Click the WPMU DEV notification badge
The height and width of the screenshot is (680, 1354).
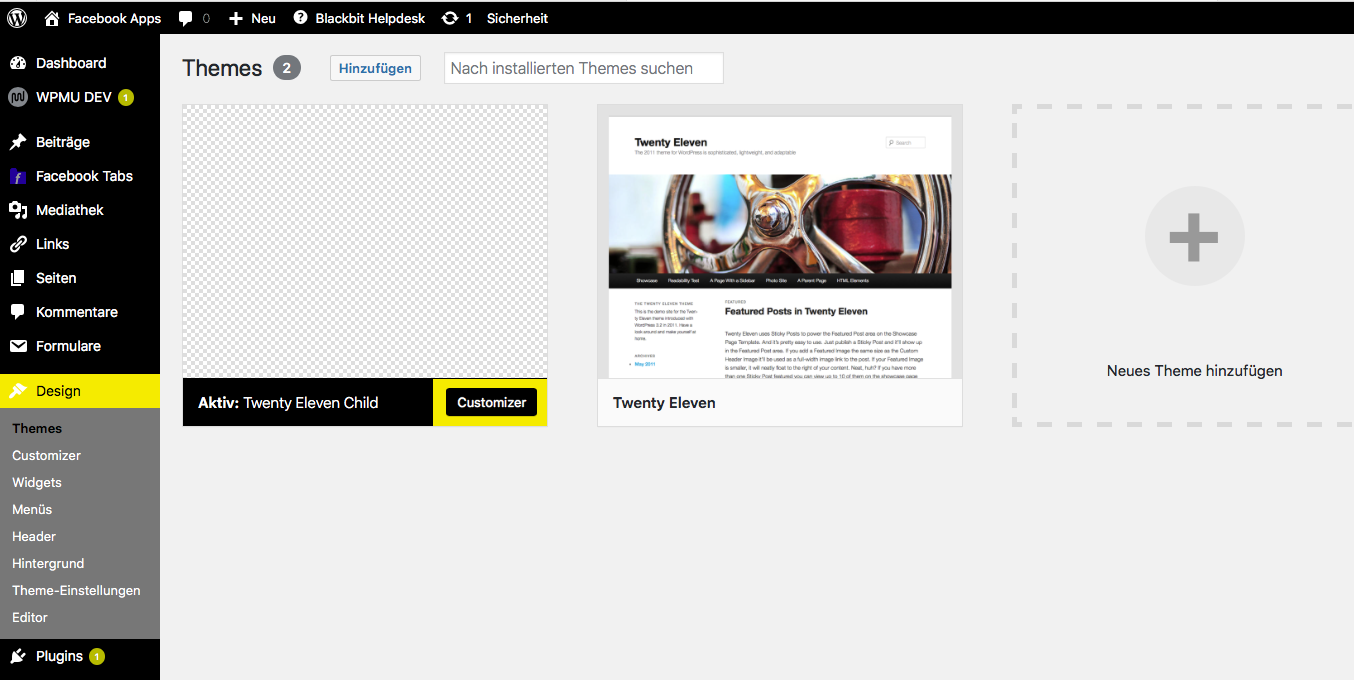(126, 97)
